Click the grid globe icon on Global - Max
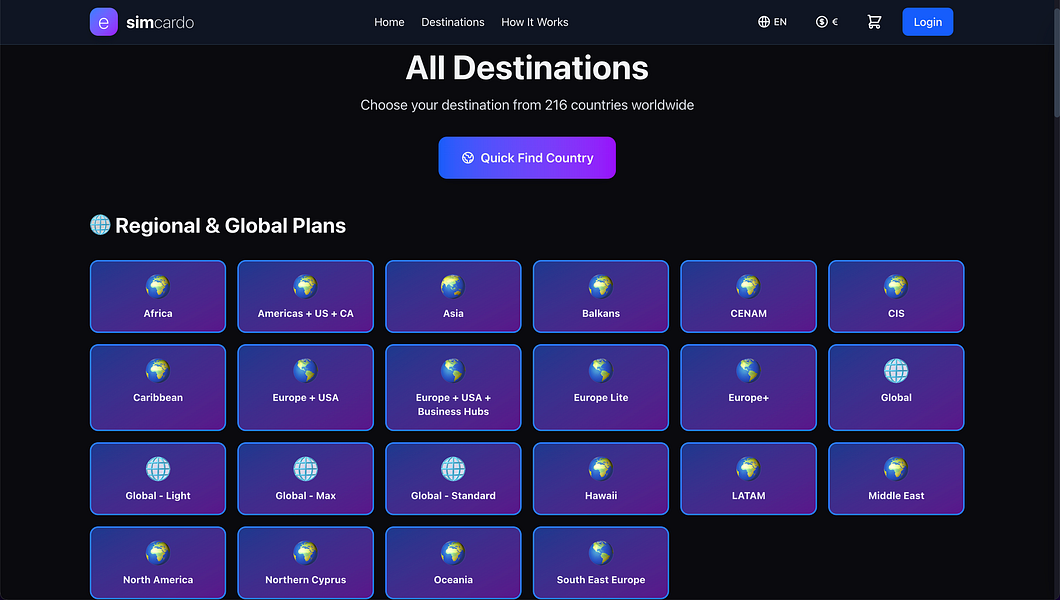1060x600 pixels. 306,469
